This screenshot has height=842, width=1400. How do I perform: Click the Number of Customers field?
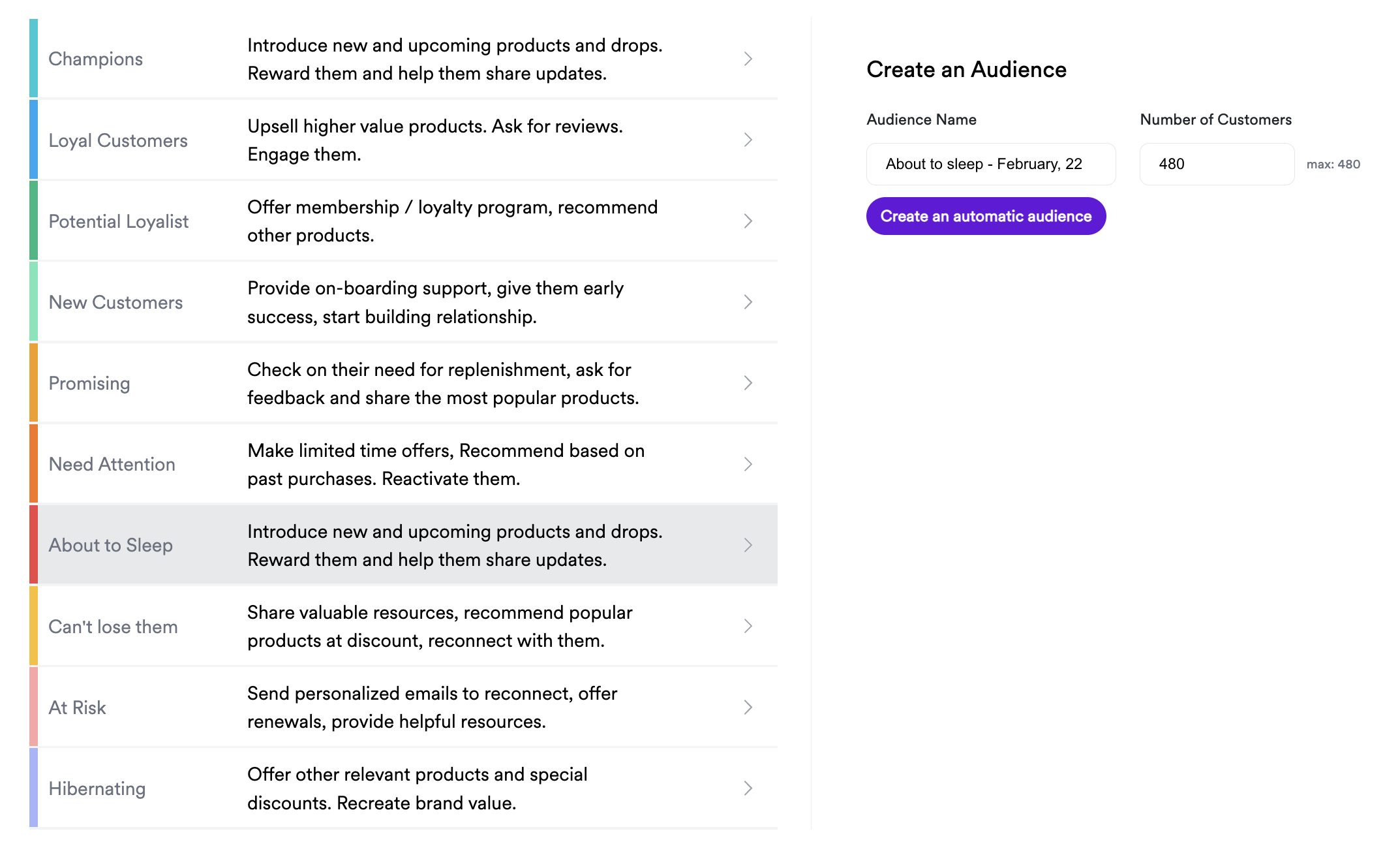point(1216,164)
